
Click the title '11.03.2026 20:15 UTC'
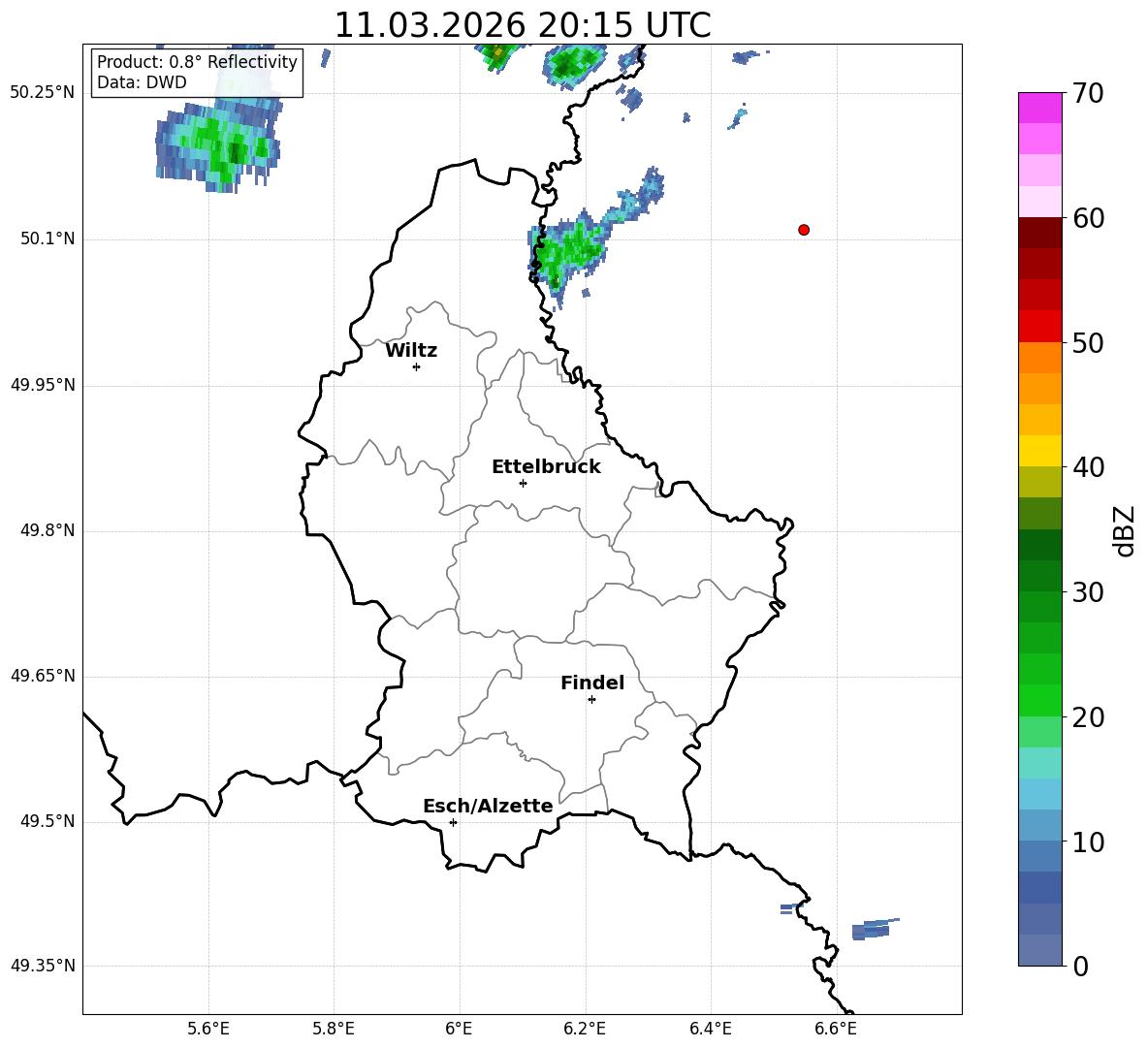522,25
